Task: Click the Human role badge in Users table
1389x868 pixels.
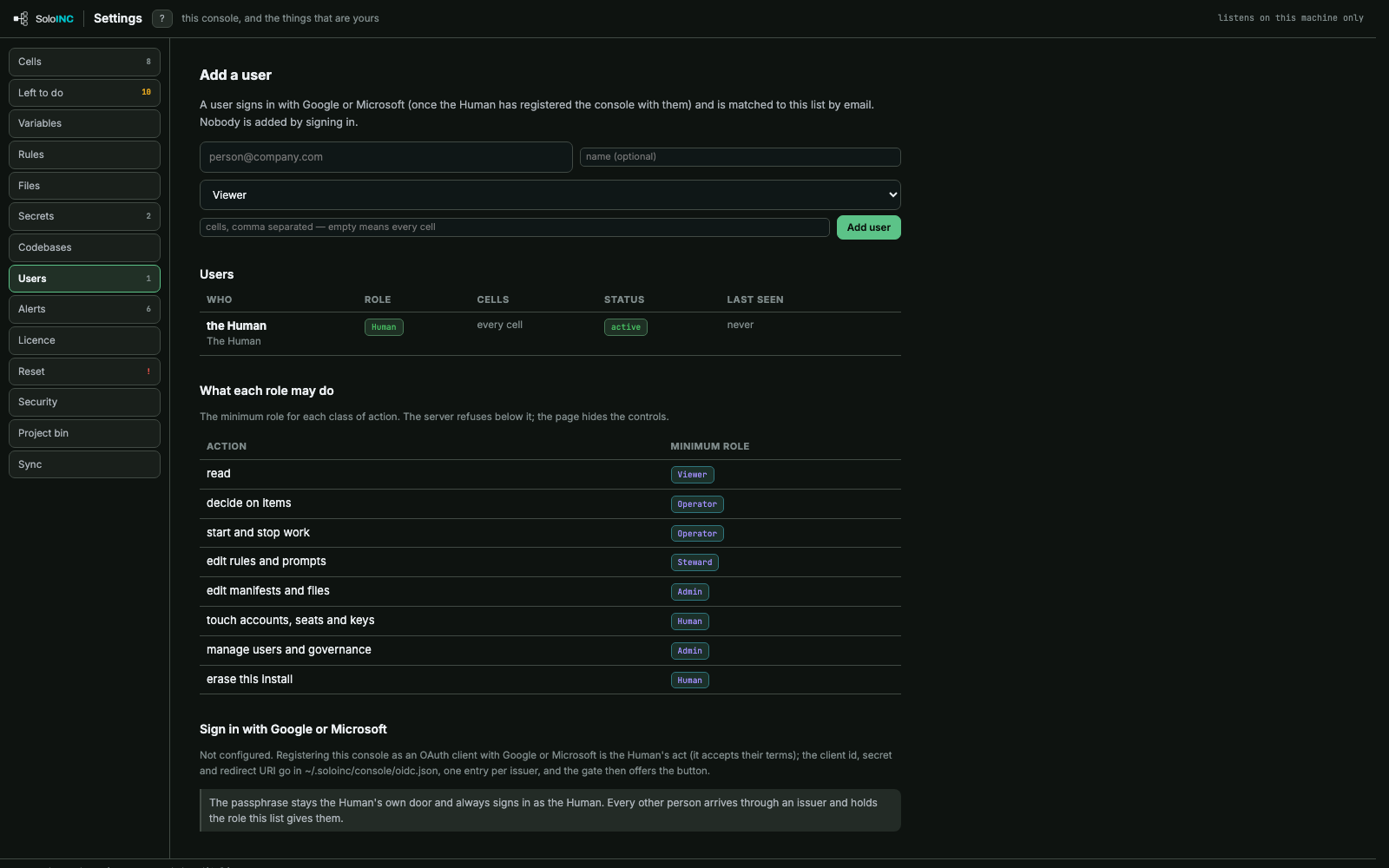Action: click(384, 327)
